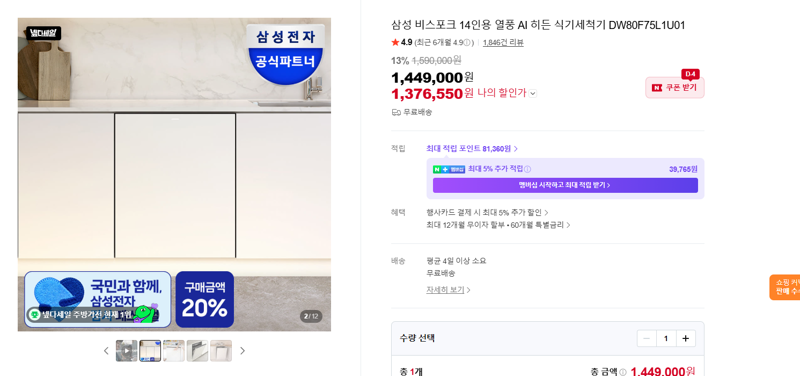Viewport: 800px width, 376px height.
Task: Click 자세히 보기 delivery link
Action: [x=448, y=290]
